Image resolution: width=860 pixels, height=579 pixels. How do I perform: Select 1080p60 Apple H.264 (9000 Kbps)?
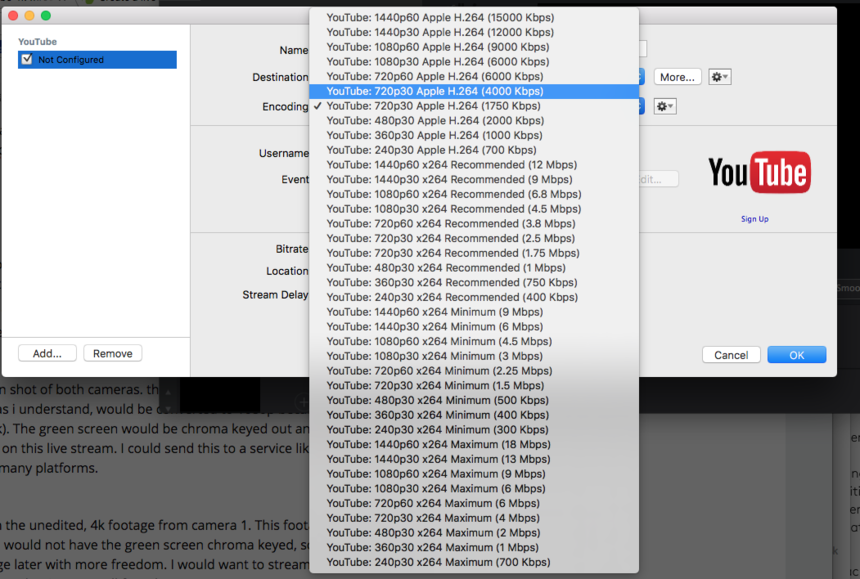point(474,47)
